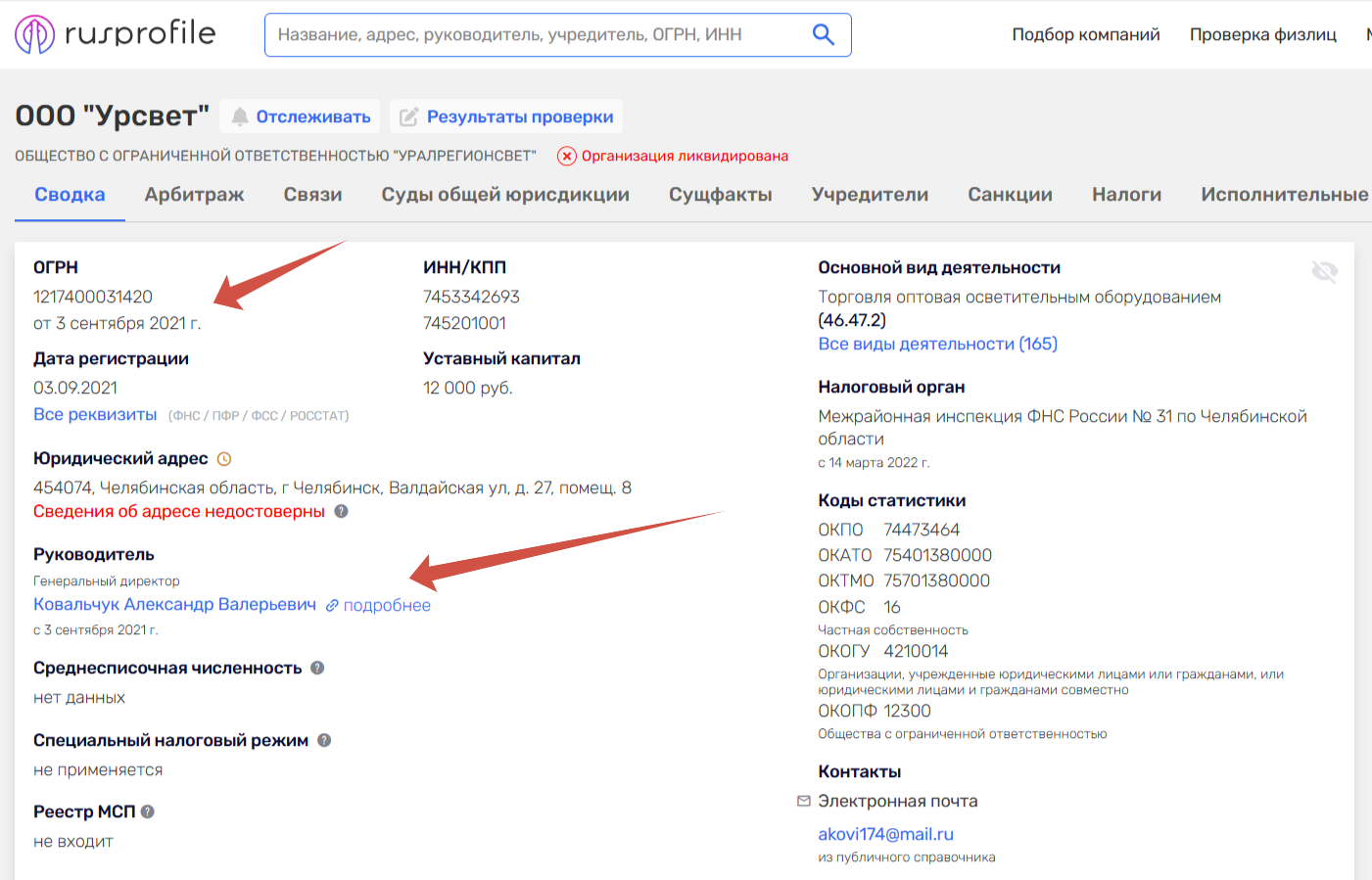Open help icon for Среднесписочная численность

317,668
